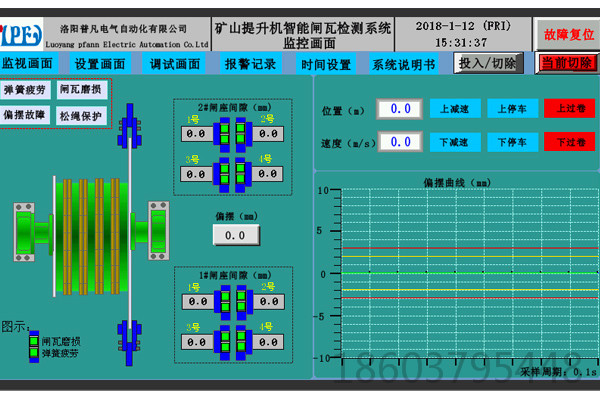This screenshot has height=400, width=600.
Task: Click the top brake pad icon in 2#闸座间隙
Action: click(x=232, y=132)
